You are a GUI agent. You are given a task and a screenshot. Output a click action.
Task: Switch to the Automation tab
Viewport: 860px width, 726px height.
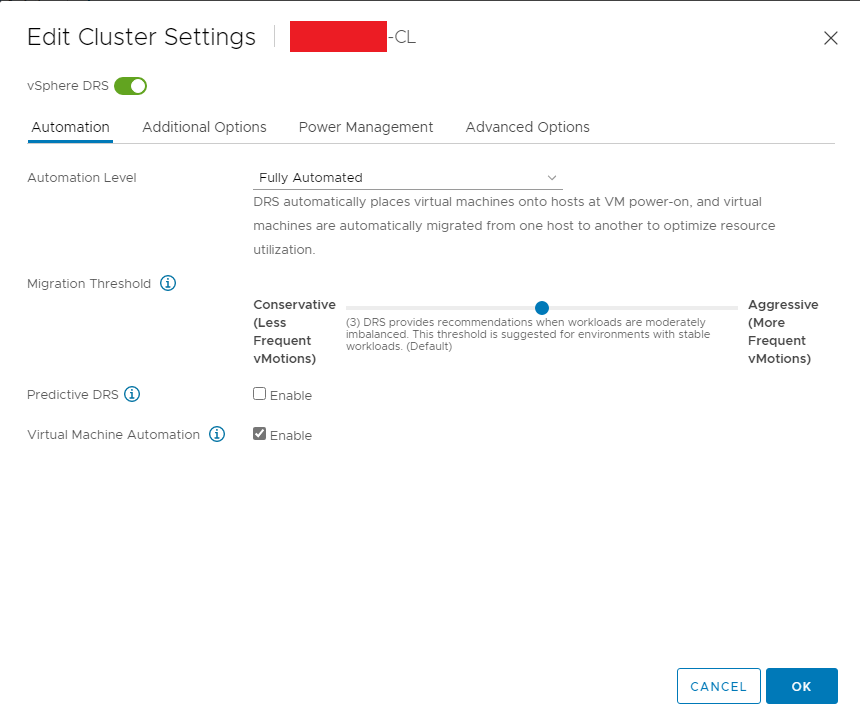(70, 127)
